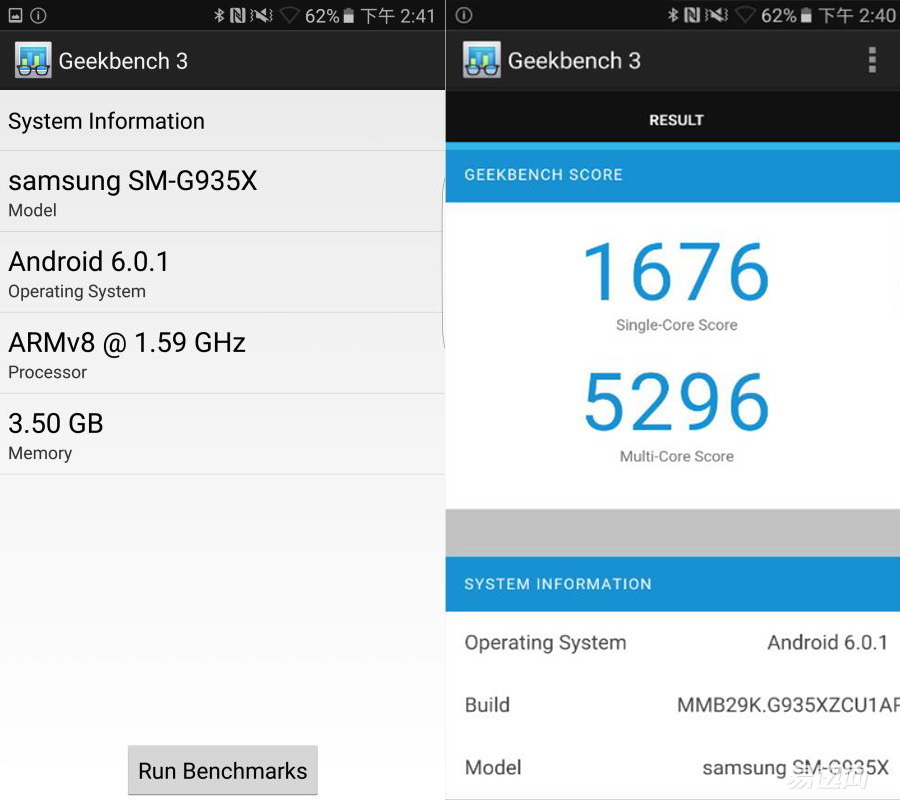Tap the 2:40 clock in right status bar
The width and height of the screenshot is (900, 800).
point(878,16)
